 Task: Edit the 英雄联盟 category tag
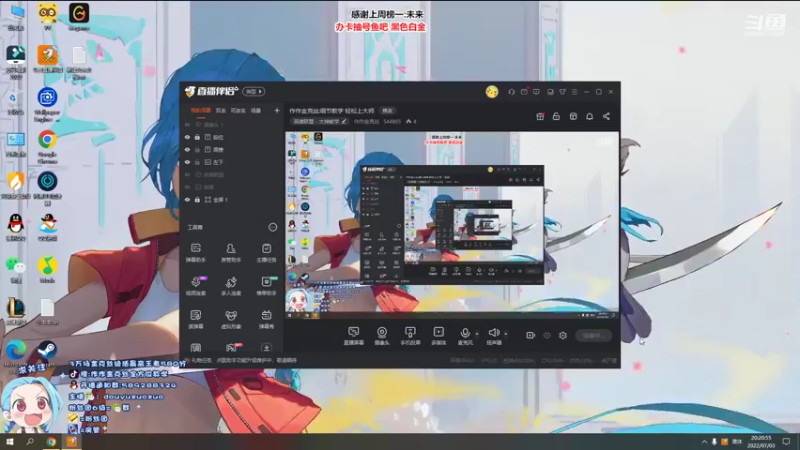coord(319,121)
